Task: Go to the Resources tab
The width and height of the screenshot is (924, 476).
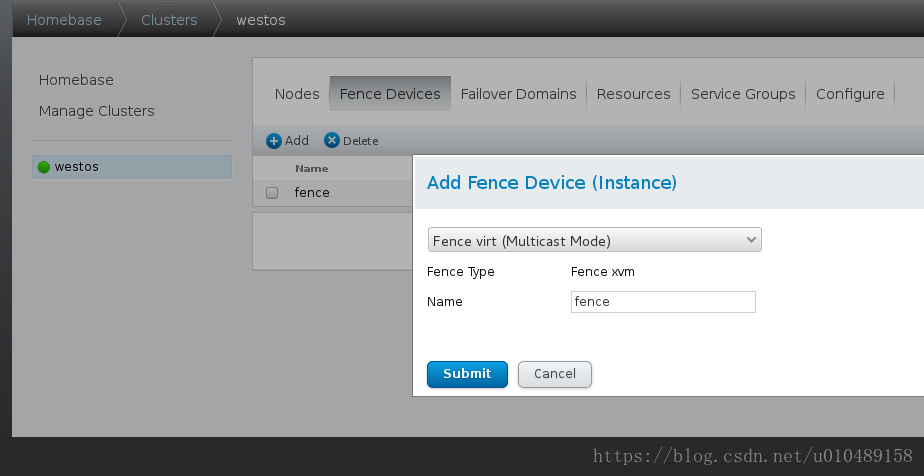Action: coord(633,94)
